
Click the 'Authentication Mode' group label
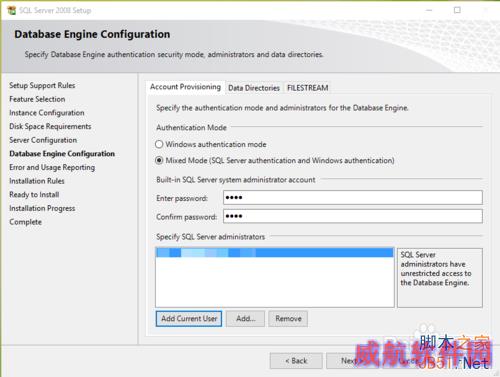pyautogui.click(x=191, y=128)
